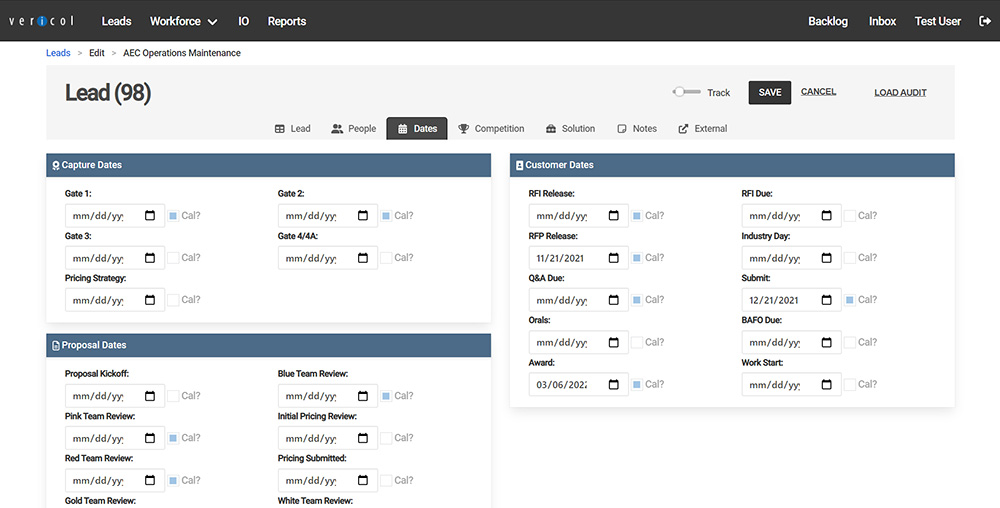Open calendar picker for Proposal Kickoff
This screenshot has height=508, width=1000.
[150, 396]
